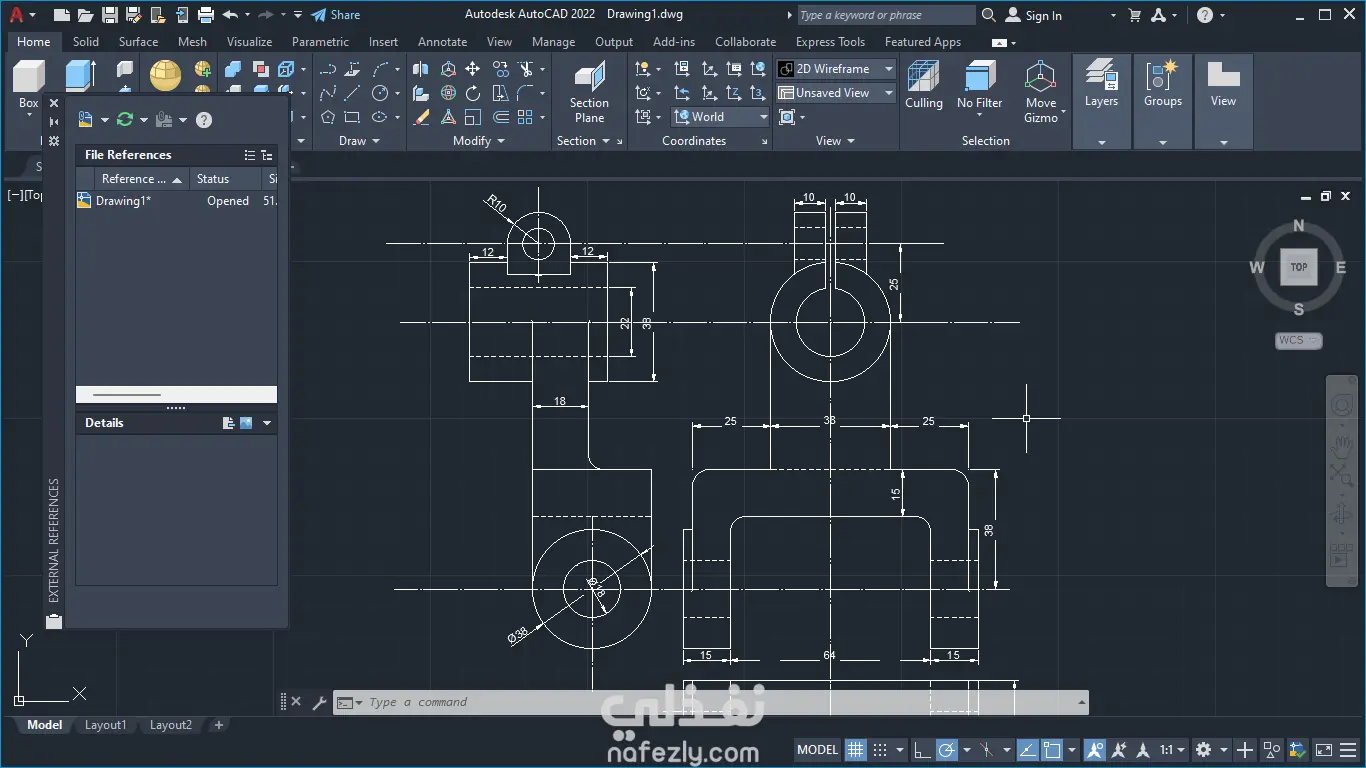1366x768 pixels.
Task: Click the Attach DWG icon in External References
Action: [86, 120]
